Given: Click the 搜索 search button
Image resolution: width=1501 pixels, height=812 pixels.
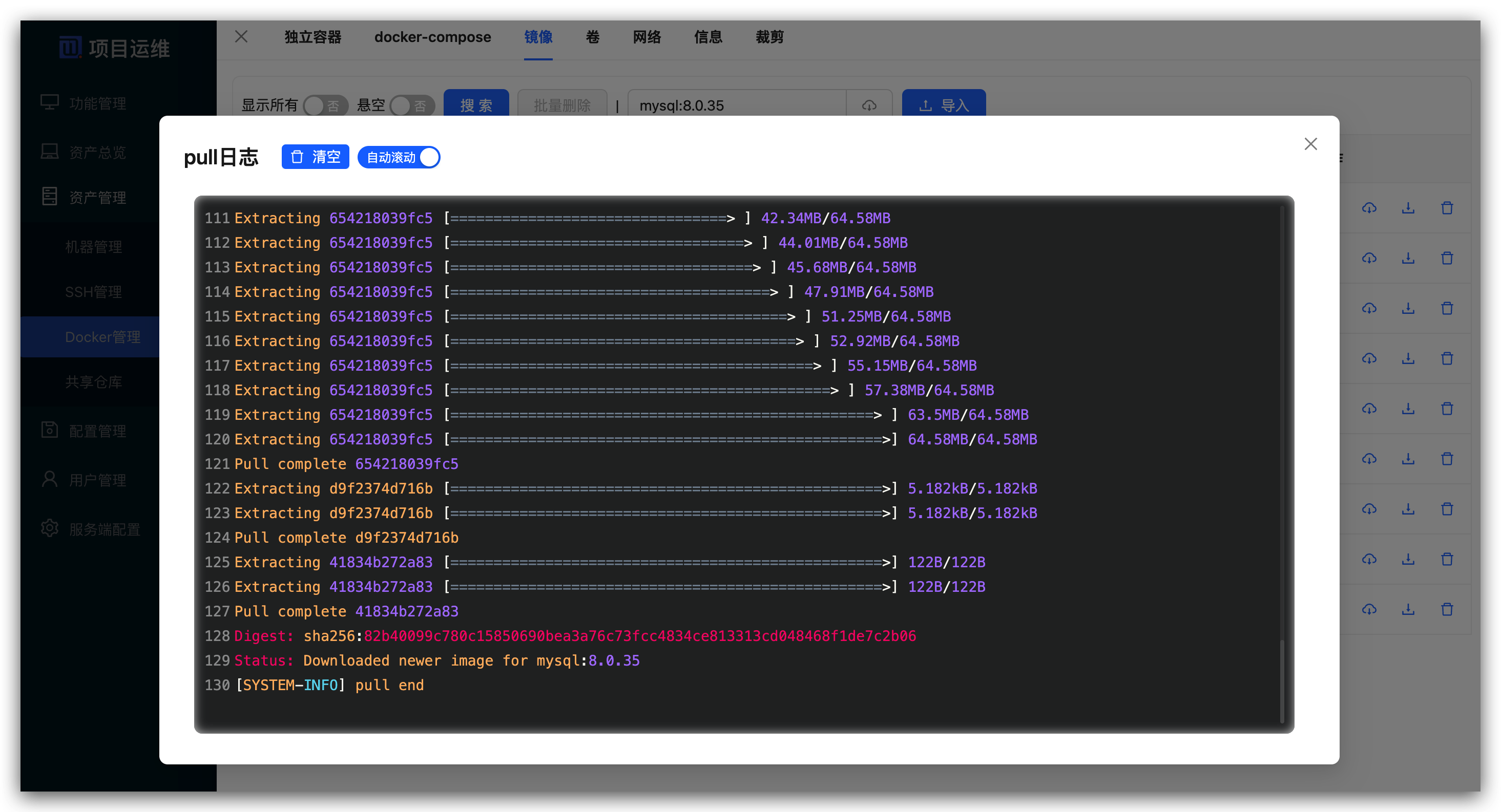Looking at the screenshot, I should point(476,105).
